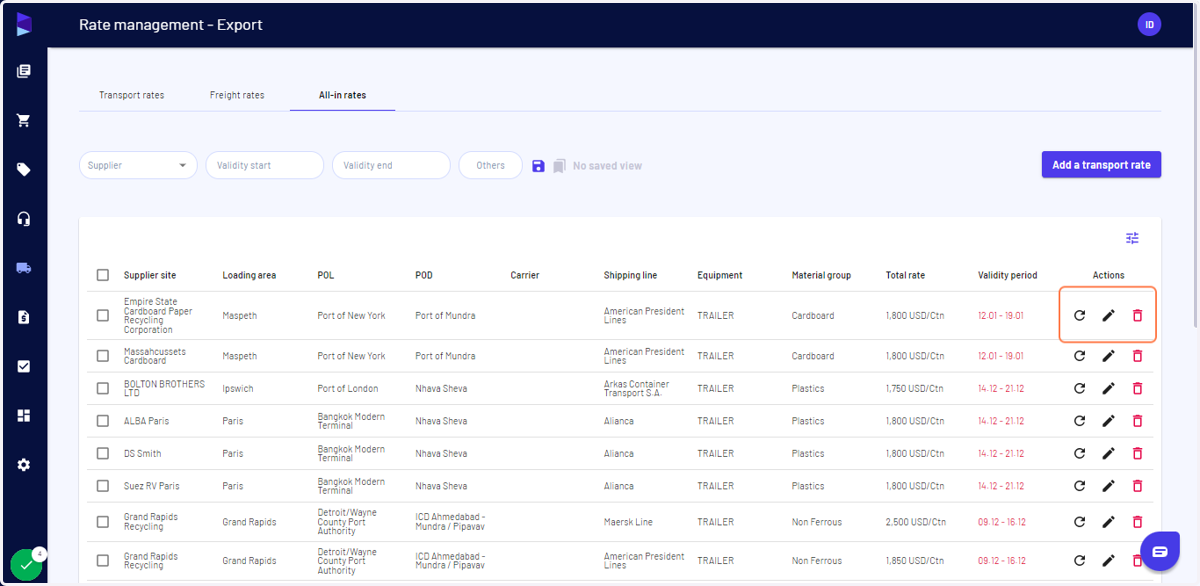
Task: Delete the BOLTON BROTHERS LTD rate
Action: pos(1137,389)
